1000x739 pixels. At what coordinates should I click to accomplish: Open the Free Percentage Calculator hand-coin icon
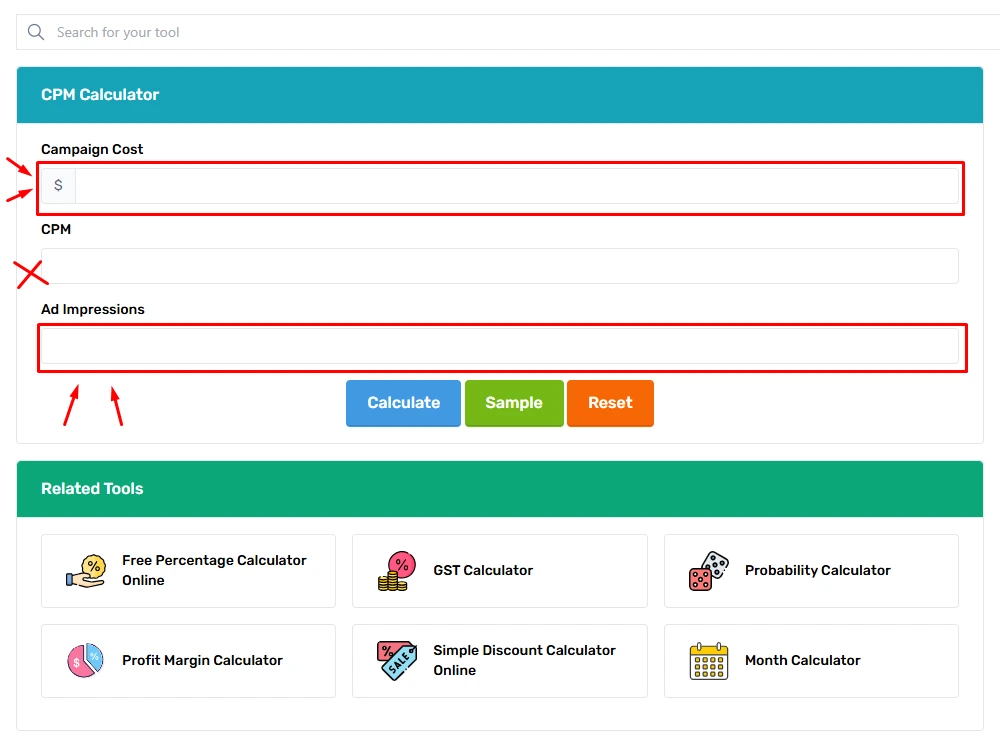pyautogui.click(x=85, y=571)
